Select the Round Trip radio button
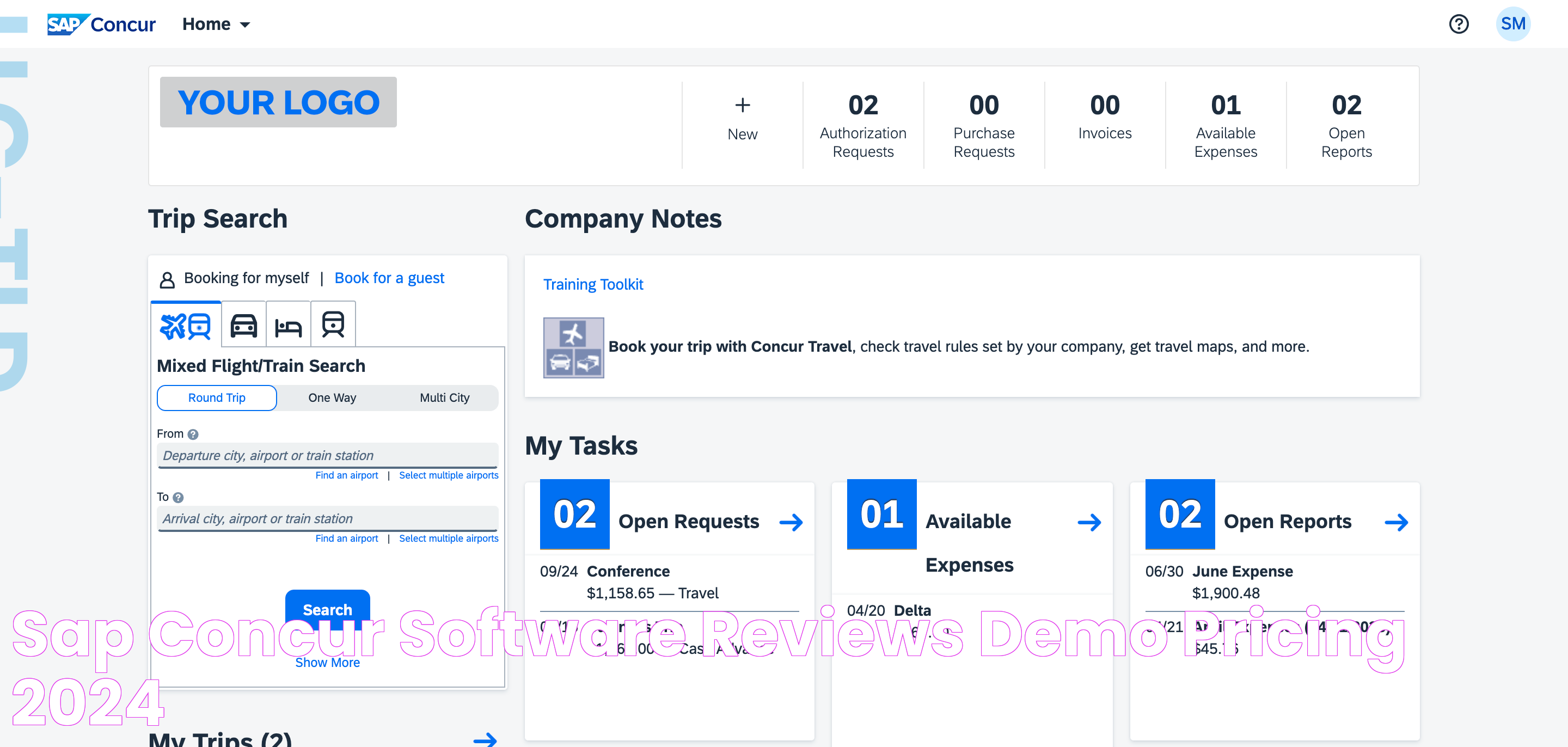Screen dimensions: 1568x747 (x=217, y=397)
